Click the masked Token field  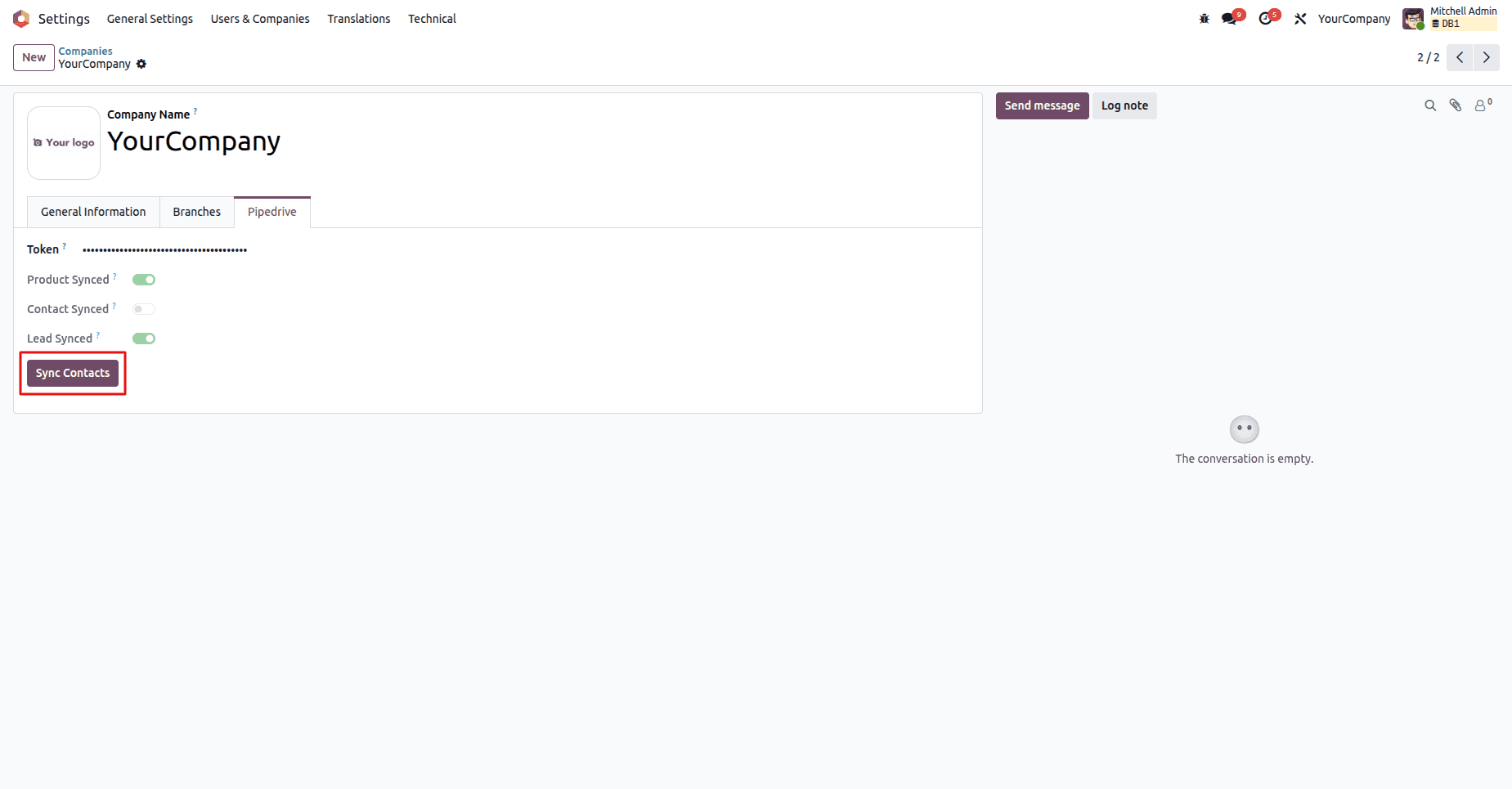(x=164, y=250)
